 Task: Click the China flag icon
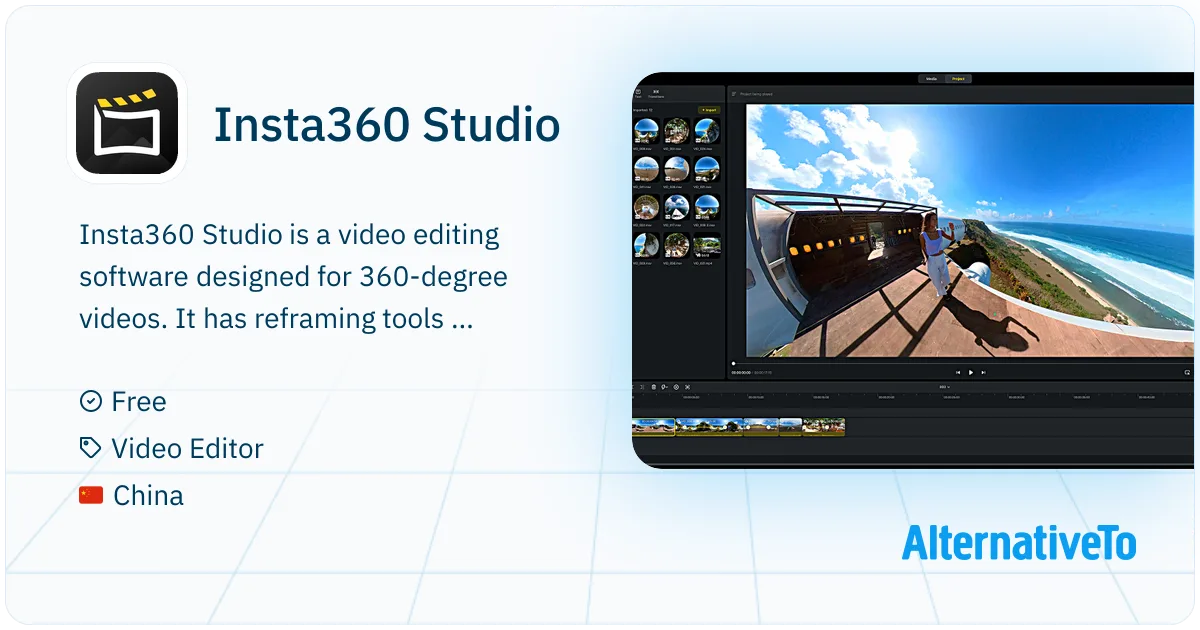point(91,495)
